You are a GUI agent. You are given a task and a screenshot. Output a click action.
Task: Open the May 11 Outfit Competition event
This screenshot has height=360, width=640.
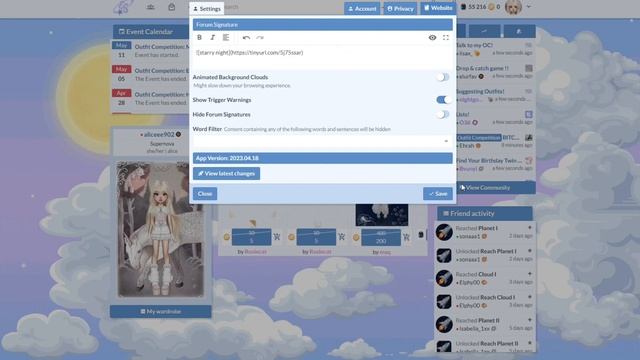point(150,51)
